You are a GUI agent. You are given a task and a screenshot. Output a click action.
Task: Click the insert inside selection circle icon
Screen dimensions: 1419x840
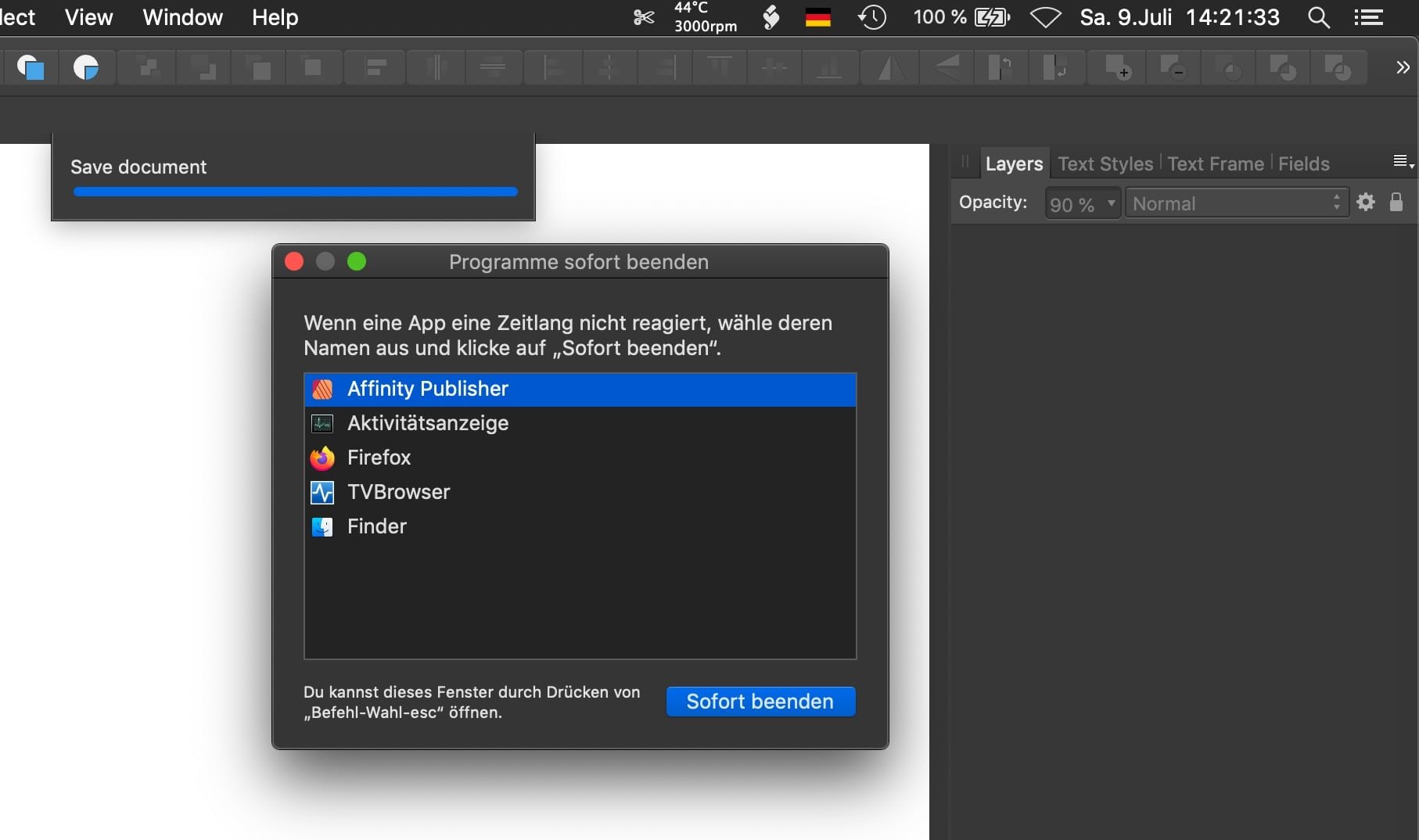click(x=86, y=68)
